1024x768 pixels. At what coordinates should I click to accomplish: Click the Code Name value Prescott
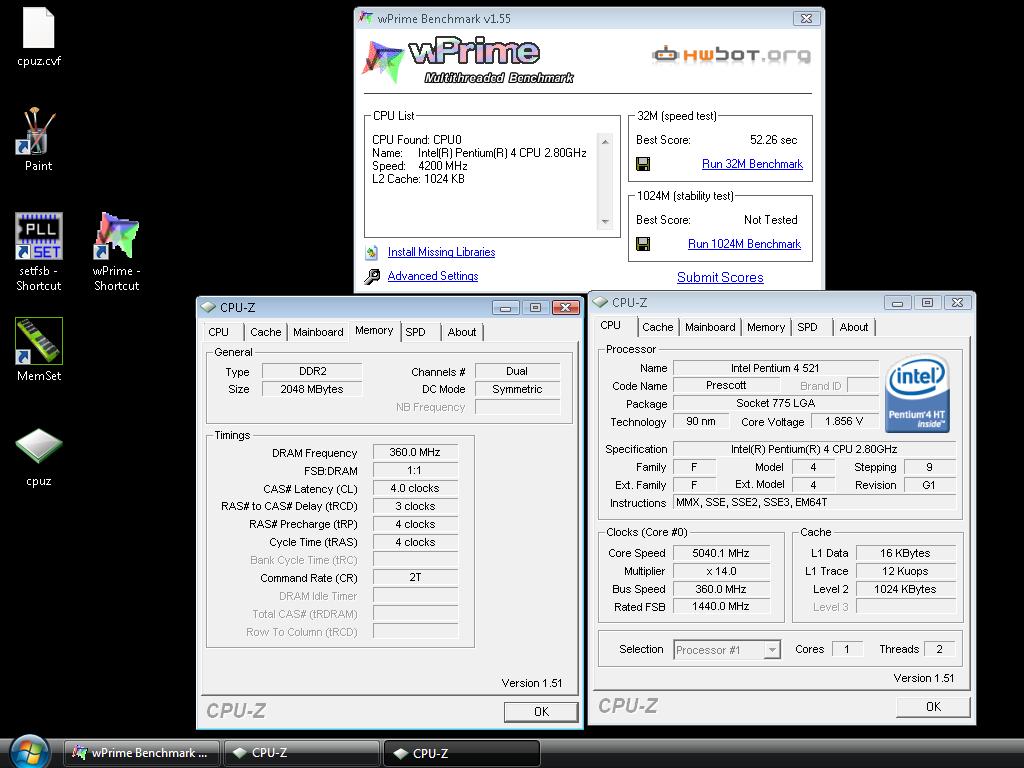[x=726, y=386]
